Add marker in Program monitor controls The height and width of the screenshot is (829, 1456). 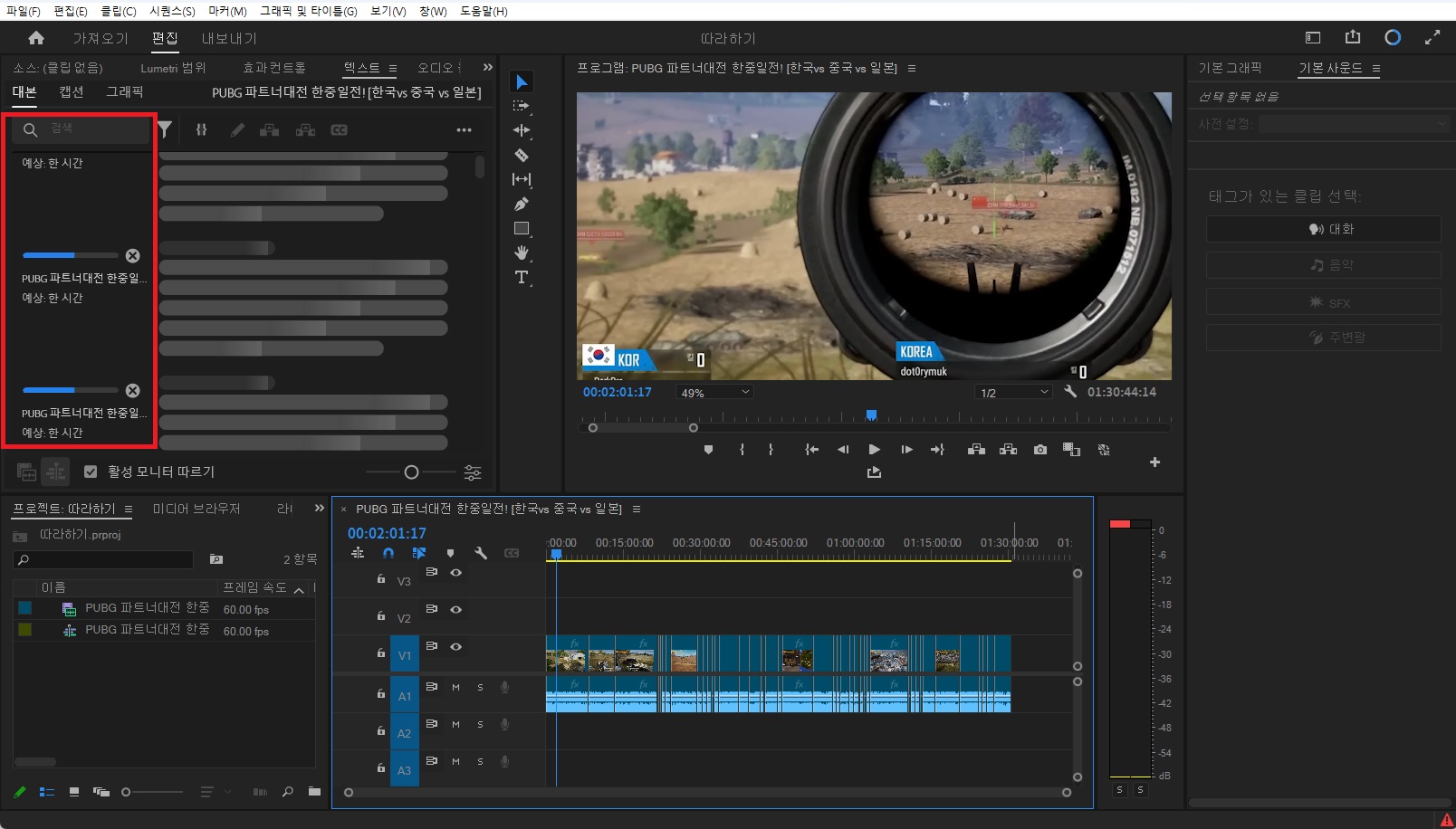pyautogui.click(x=708, y=449)
